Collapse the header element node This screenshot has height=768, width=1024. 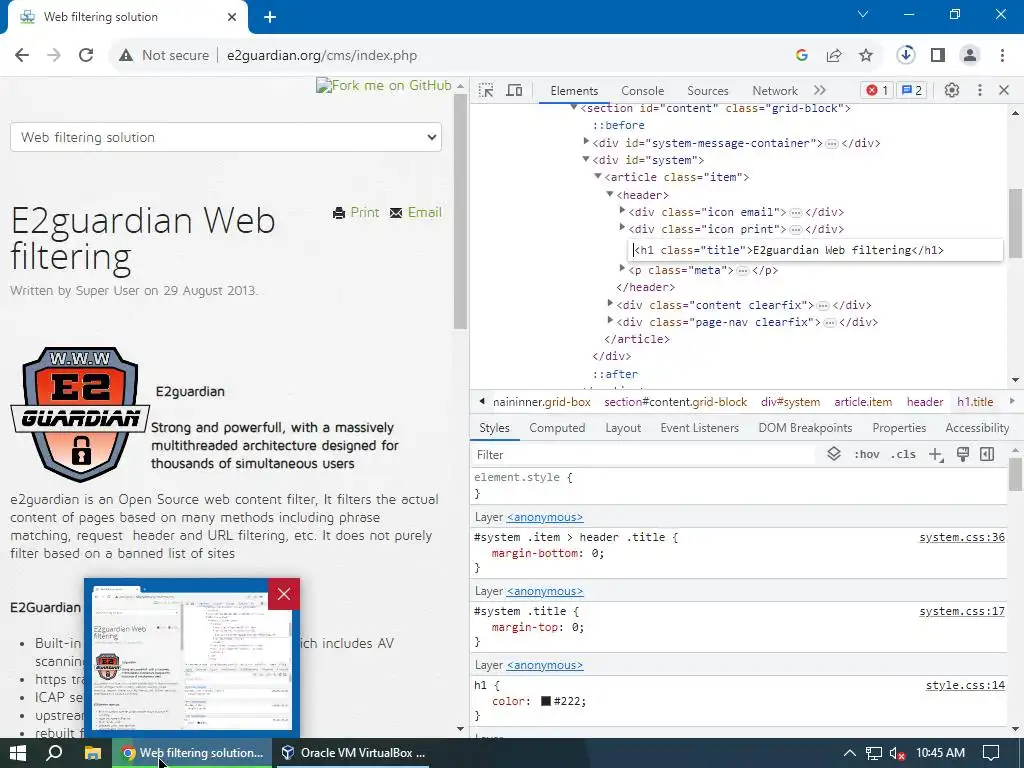610,193
